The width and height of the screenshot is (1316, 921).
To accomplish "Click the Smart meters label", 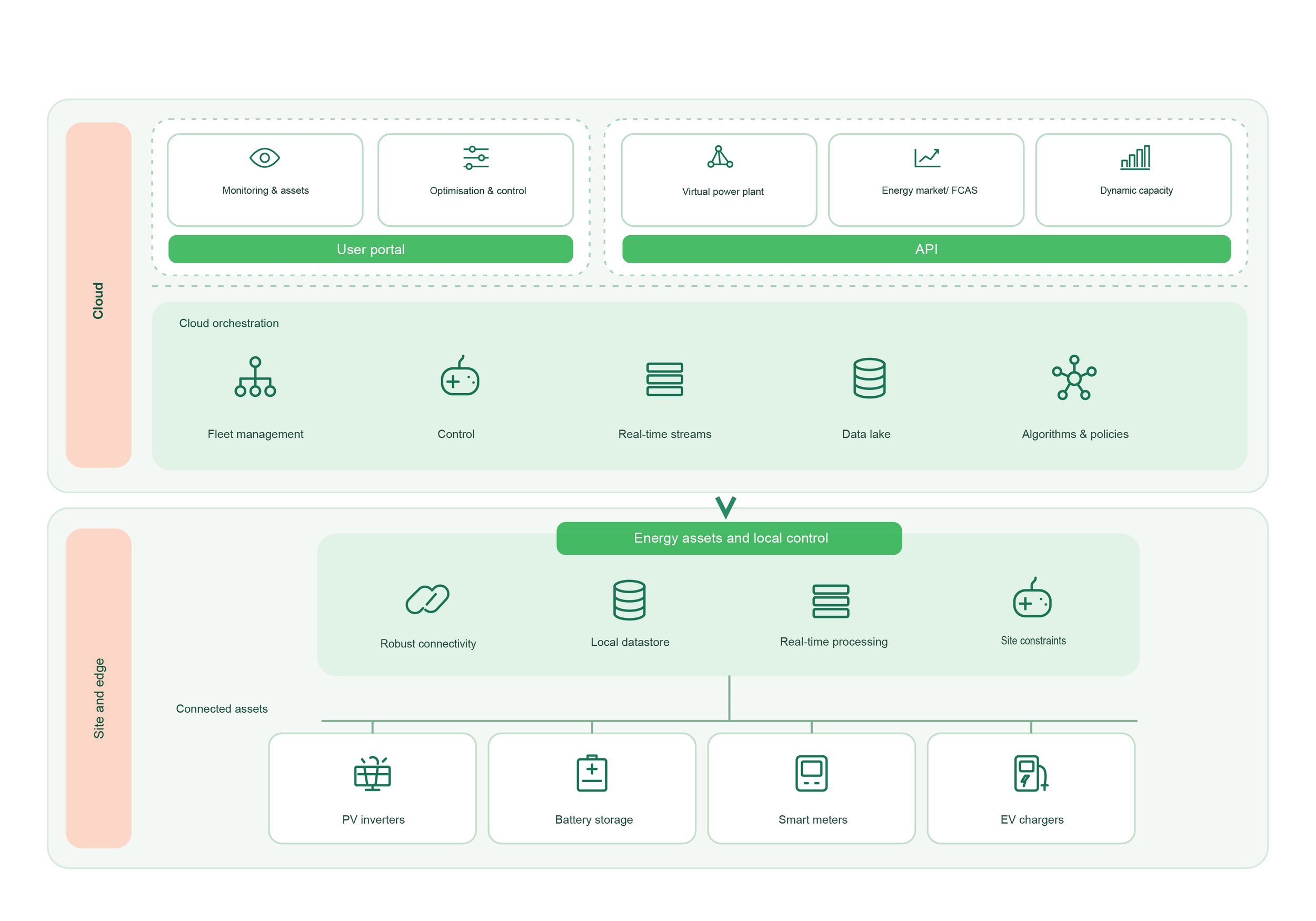I will pyautogui.click(x=812, y=819).
